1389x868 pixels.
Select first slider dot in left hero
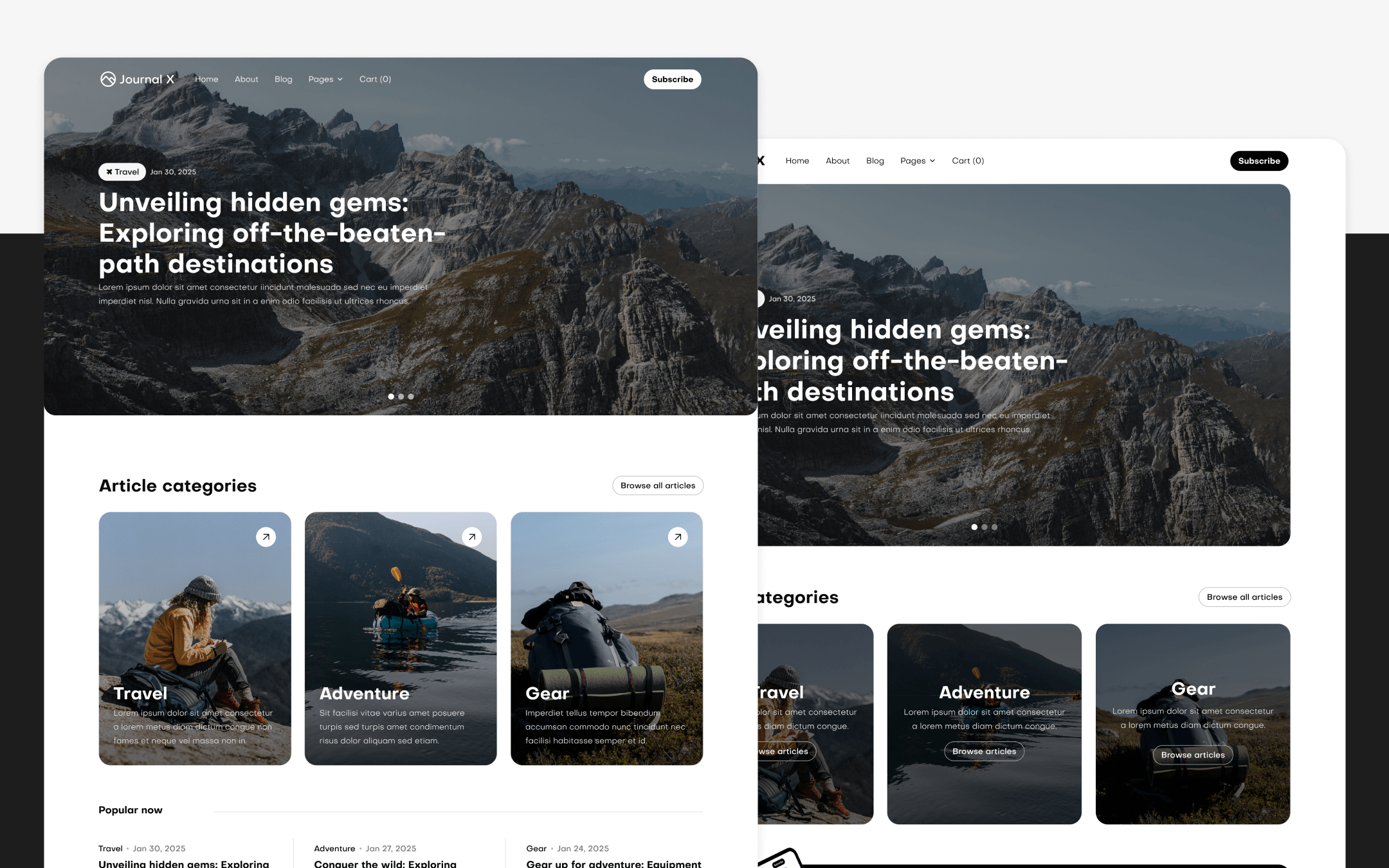point(391,397)
